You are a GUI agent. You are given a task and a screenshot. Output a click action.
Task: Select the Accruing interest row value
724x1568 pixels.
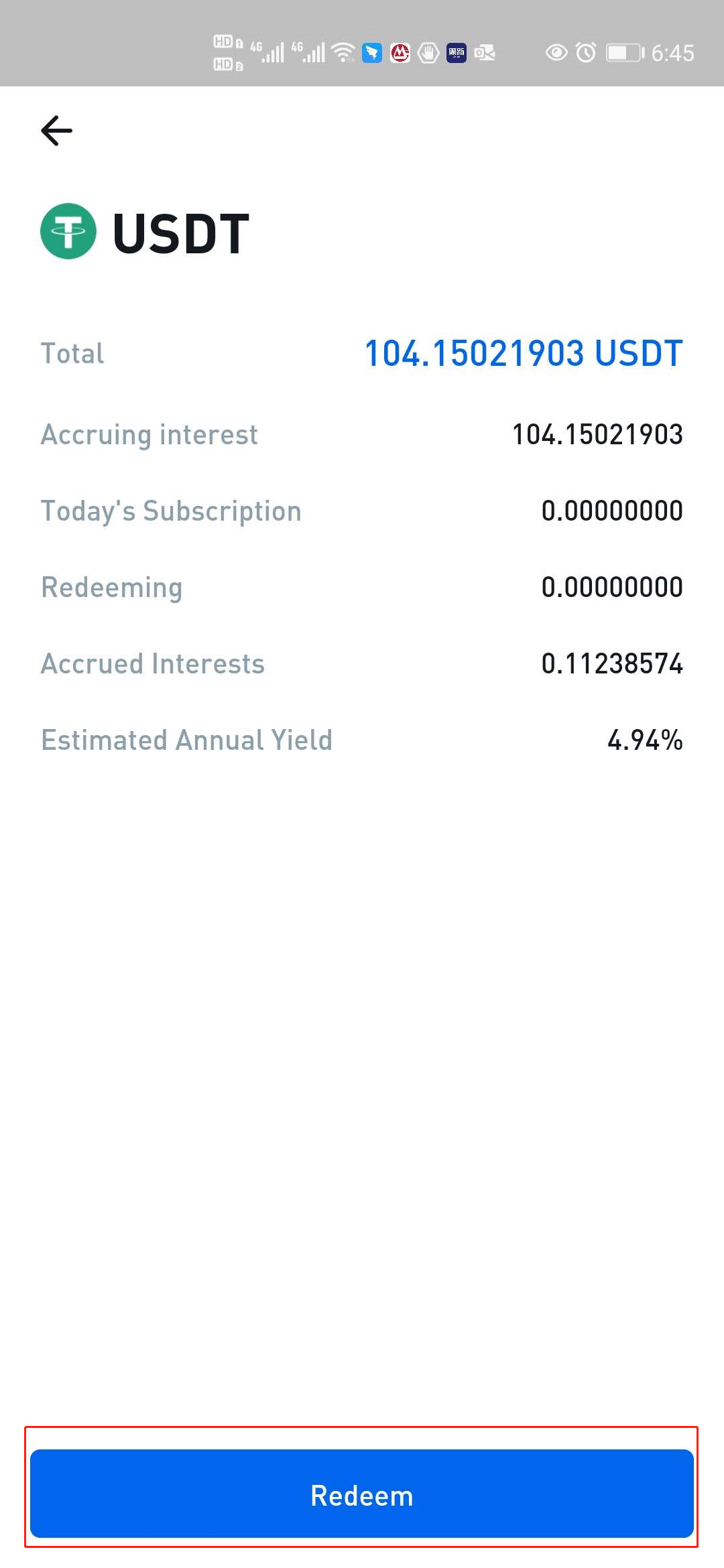[597, 434]
